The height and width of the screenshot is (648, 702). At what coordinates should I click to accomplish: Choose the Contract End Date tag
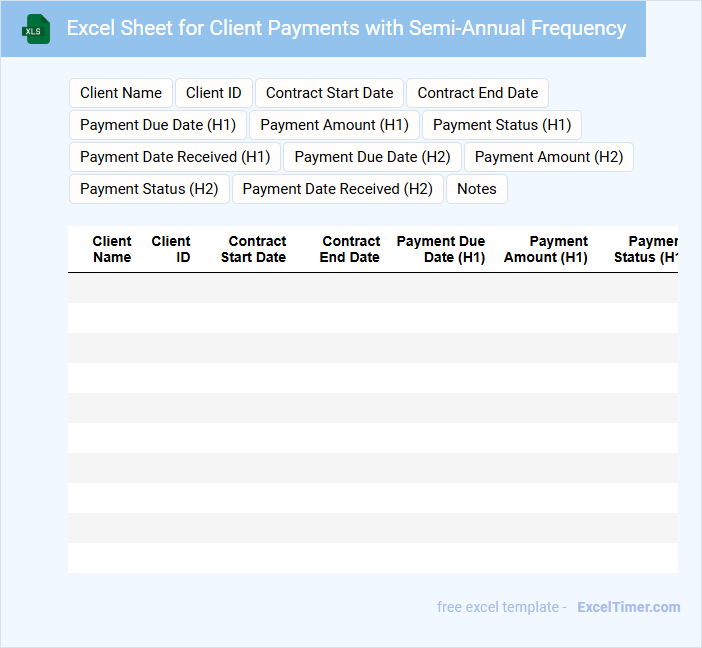(477, 93)
